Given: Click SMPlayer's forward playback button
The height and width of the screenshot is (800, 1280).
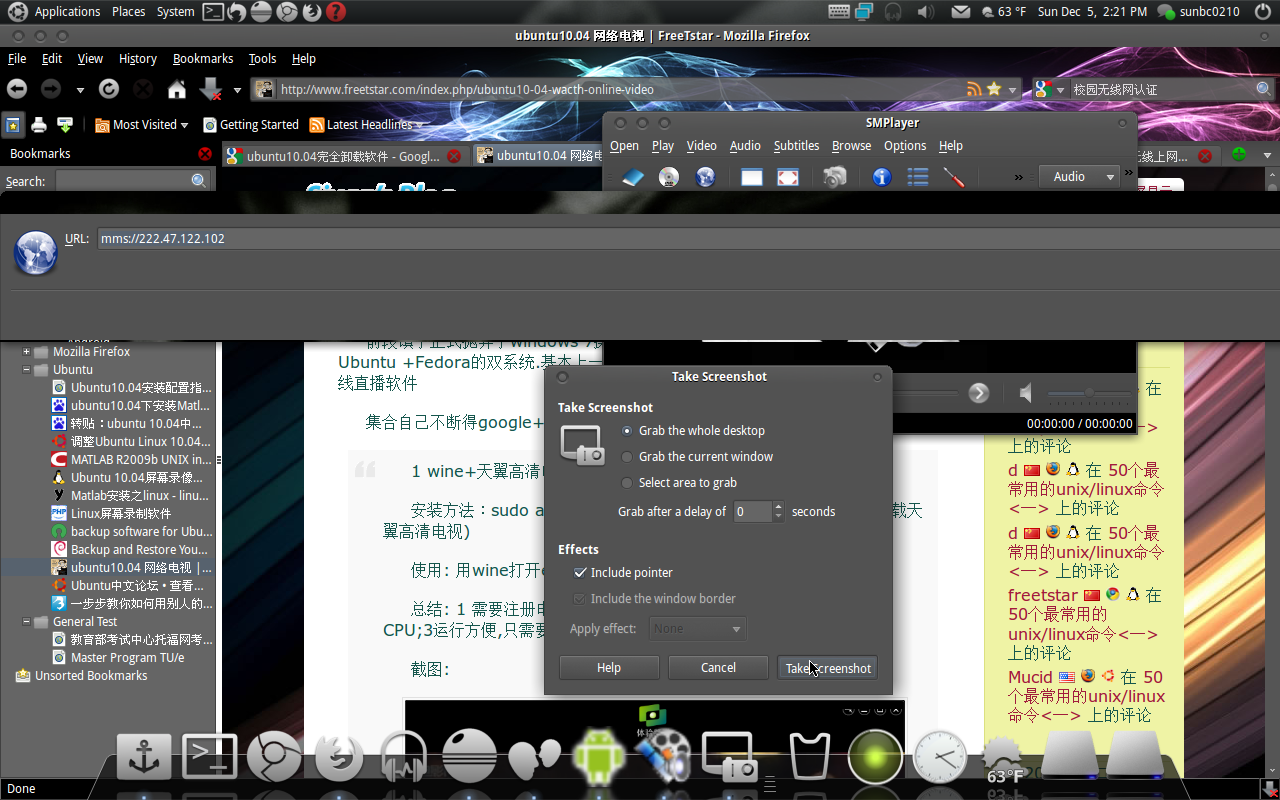Looking at the screenshot, I should click(979, 393).
